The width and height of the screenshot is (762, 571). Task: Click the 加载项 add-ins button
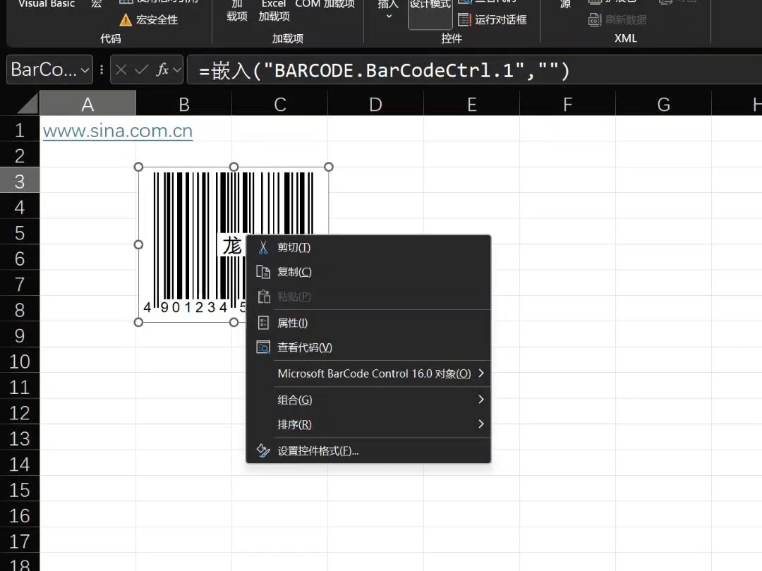237,11
